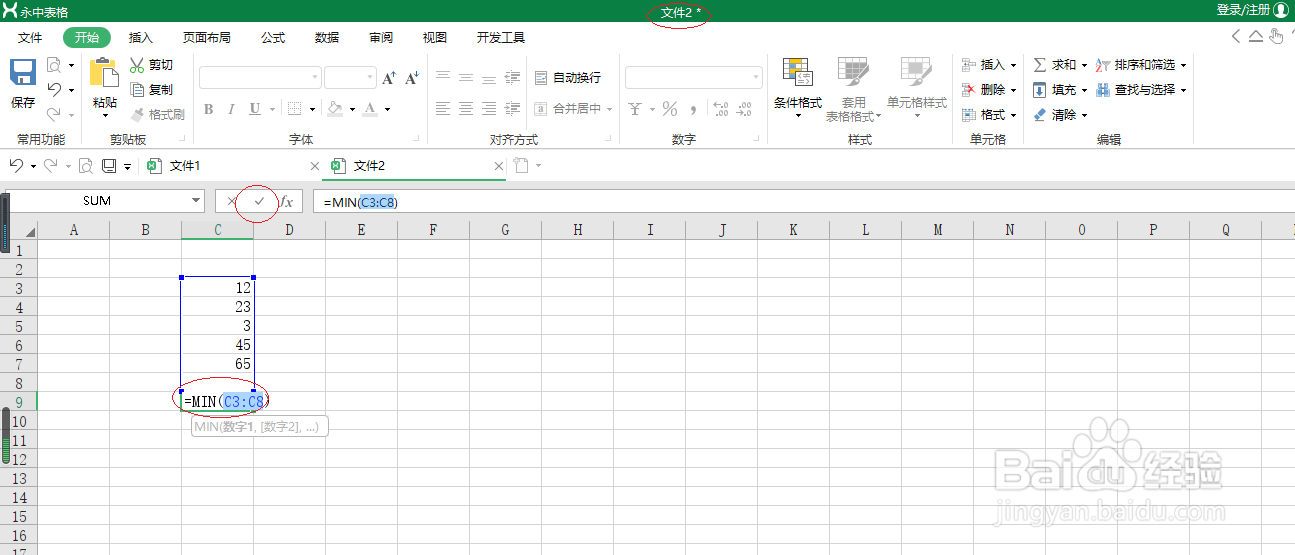The width and height of the screenshot is (1295, 555).
Task: Click the 单元格样式 cell styles icon
Action: (x=916, y=72)
